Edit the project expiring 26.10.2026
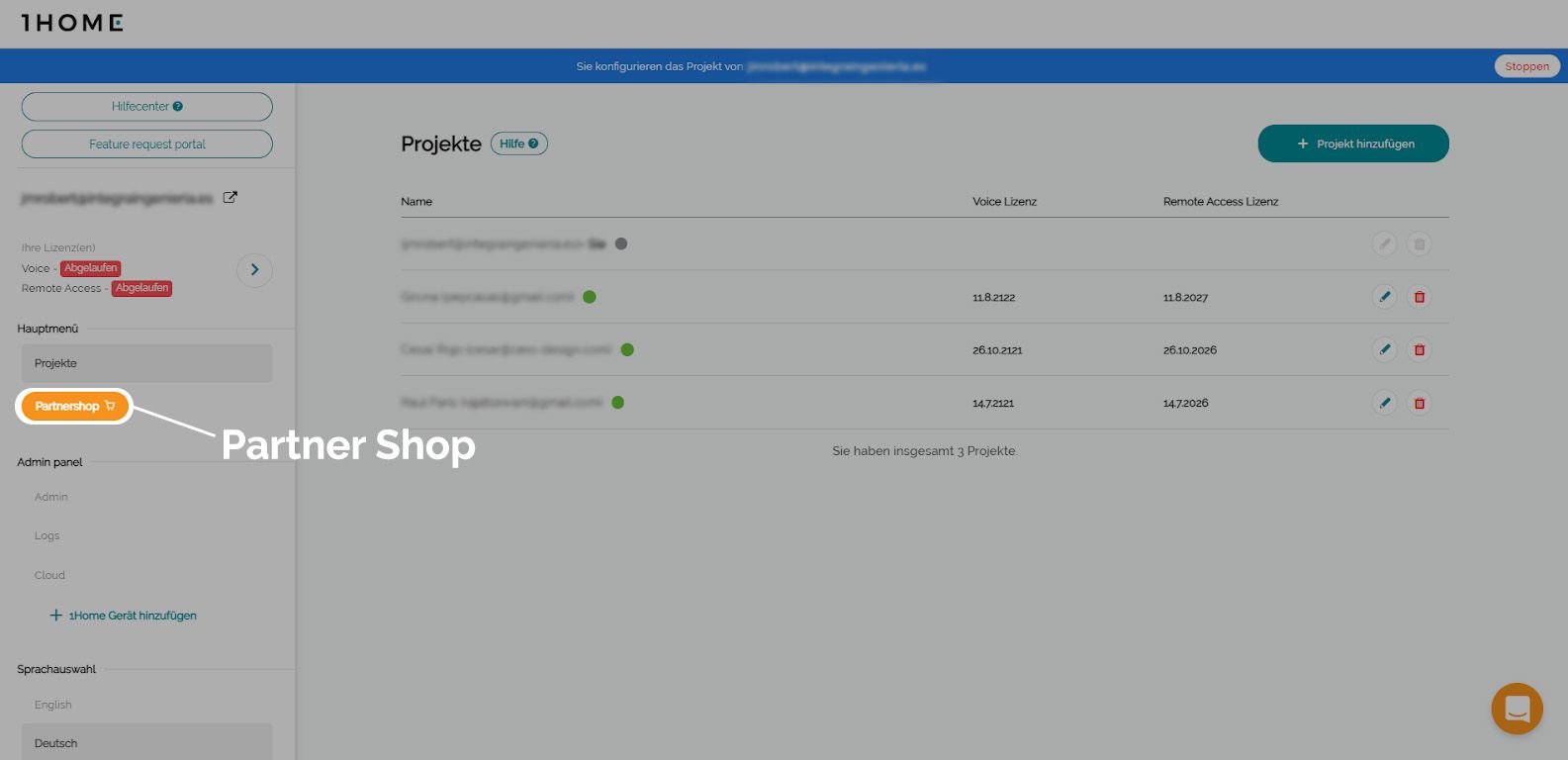The width and height of the screenshot is (1568, 760). [x=1384, y=349]
